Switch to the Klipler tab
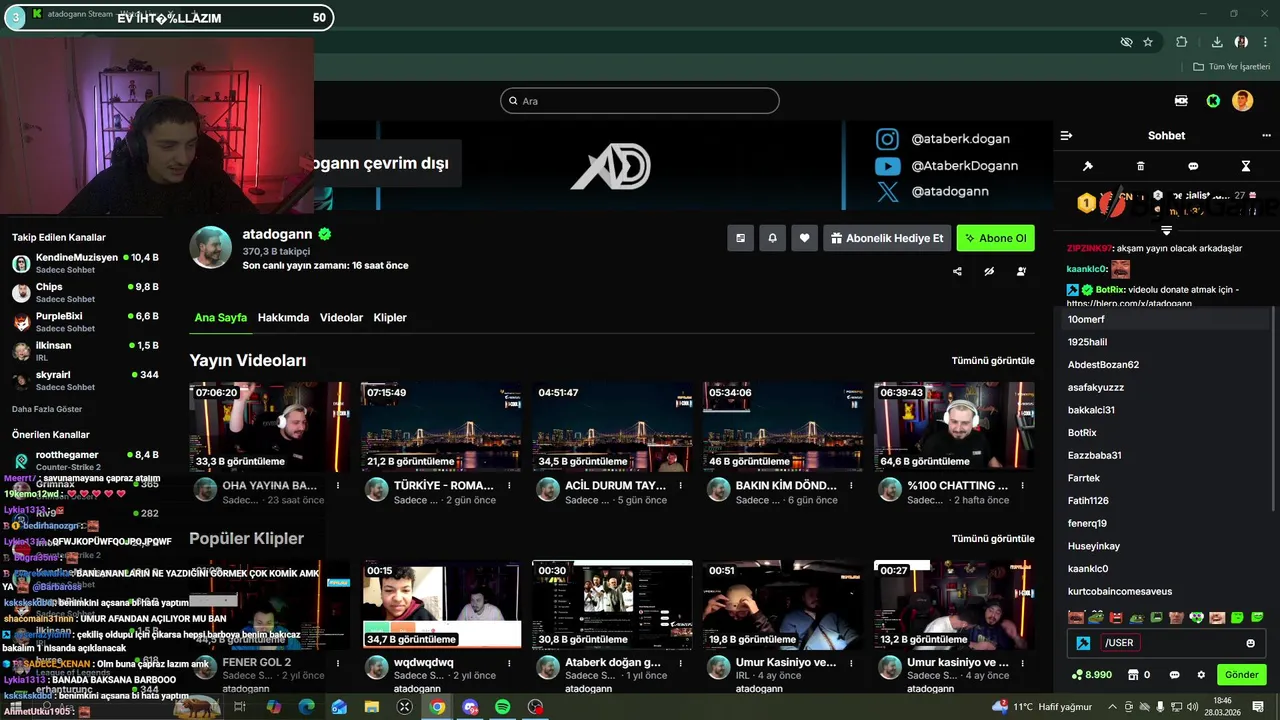Viewport: 1280px width, 720px height. click(390, 318)
